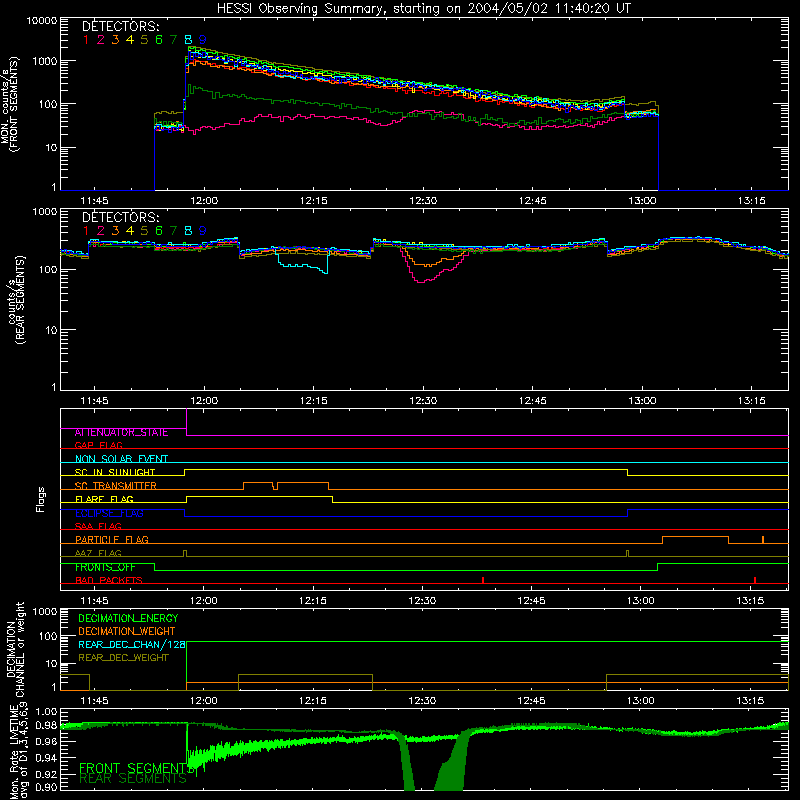
Task: Select the REAR_DEC_CHAN/128 legend entry
Action: [x=132, y=644]
